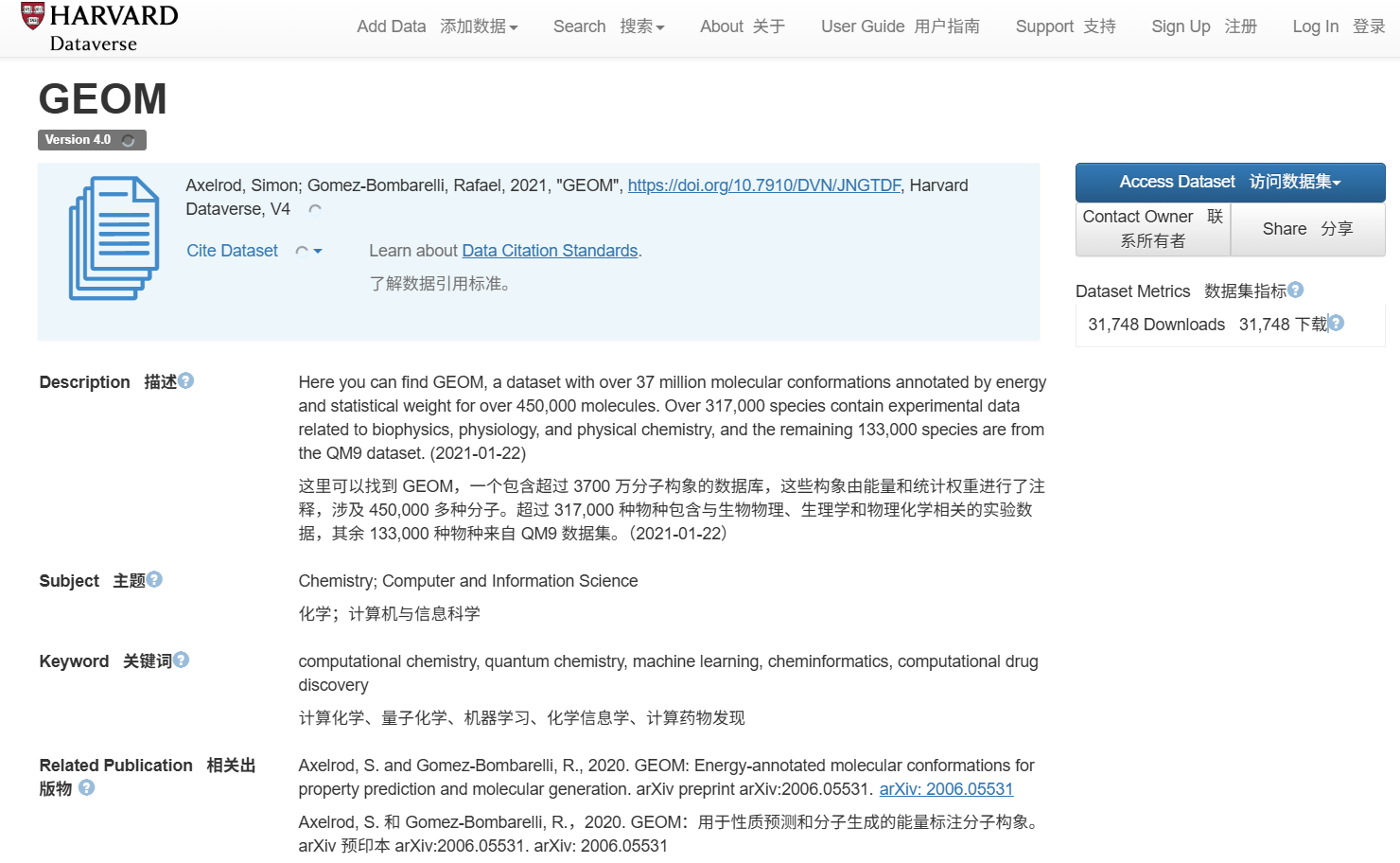Click the Keyword label
1400x863 pixels.
(x=74, y=661)
